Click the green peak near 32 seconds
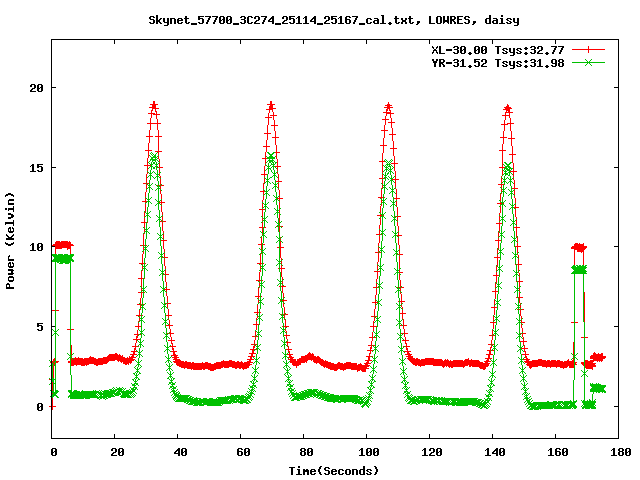The height and width of the screenshot is (480, 640). click(154, 156)
